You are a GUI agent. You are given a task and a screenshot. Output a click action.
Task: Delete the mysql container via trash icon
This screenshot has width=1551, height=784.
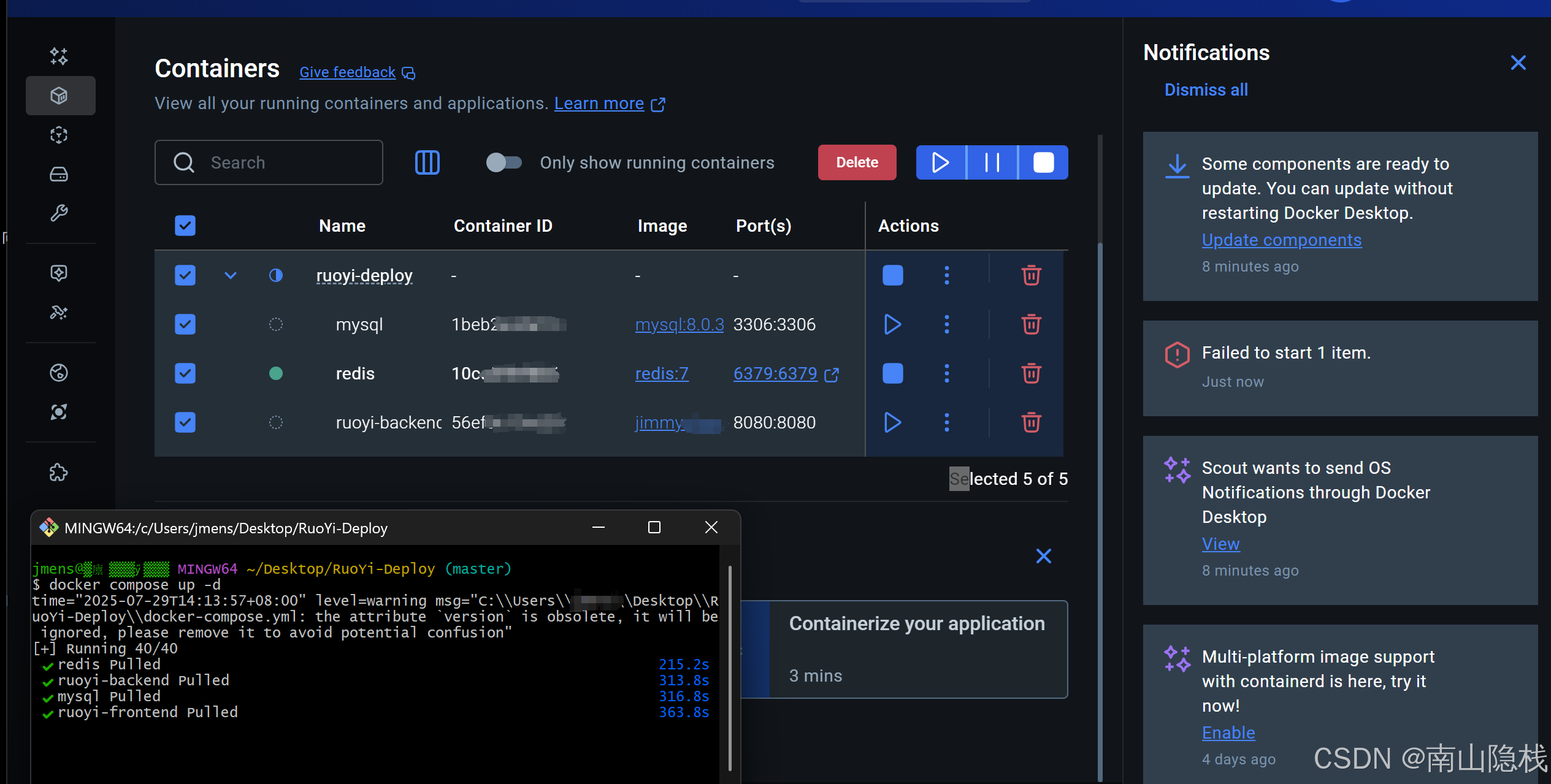point(1032,324)
